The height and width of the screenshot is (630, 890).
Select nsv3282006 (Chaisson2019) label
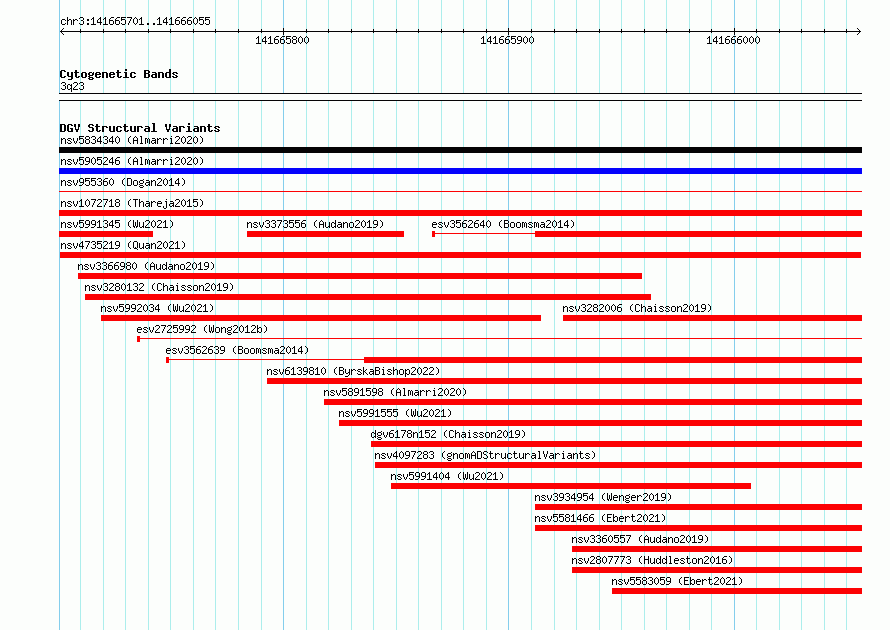(637, 308)
